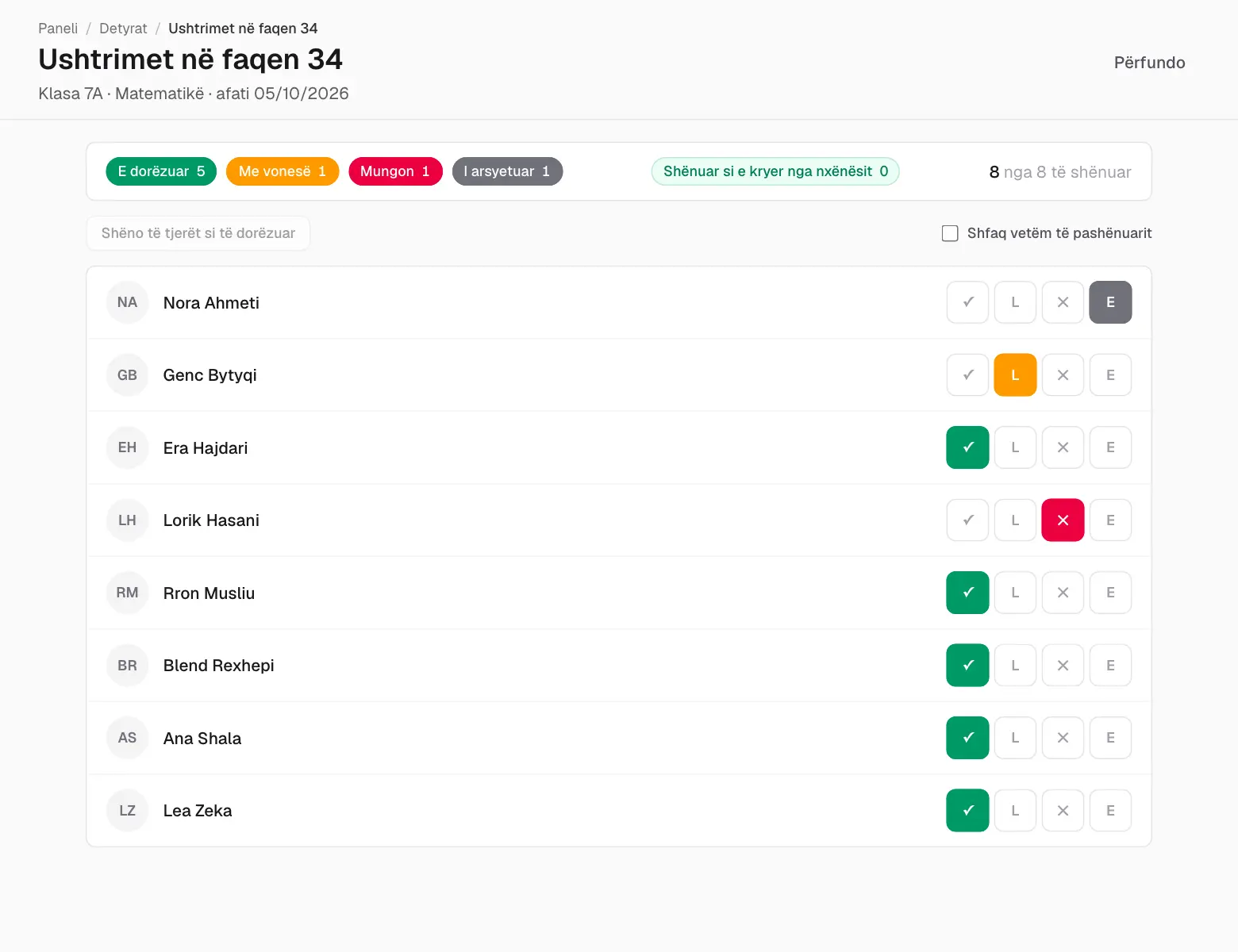The image size is (1238, 952).
Task: Click the green checkmark for Blend Rexhepi
Action: (x=967, y=665)
